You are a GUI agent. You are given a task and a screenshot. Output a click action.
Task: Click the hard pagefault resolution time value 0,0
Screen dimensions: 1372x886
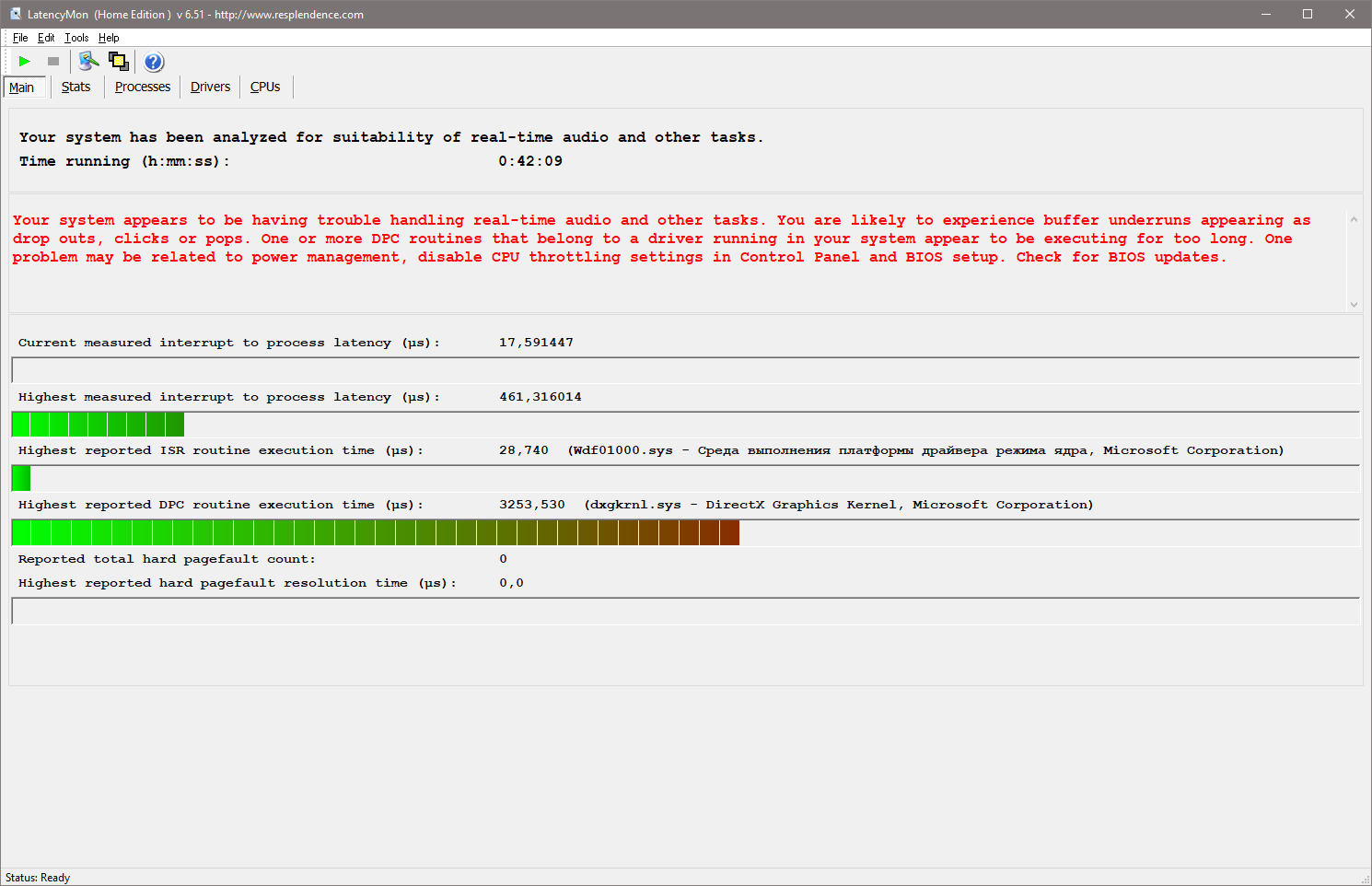(x=511, y=583)
